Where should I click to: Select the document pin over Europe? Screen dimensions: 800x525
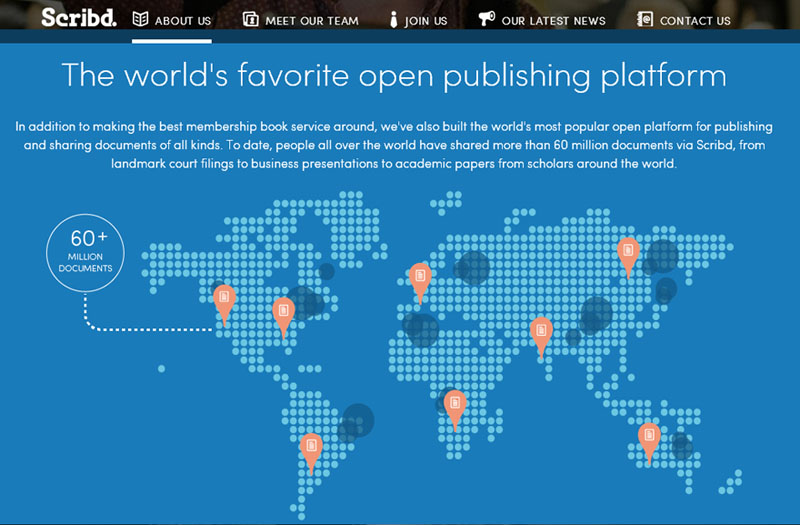pyautogui.click(x=420, y=284)
